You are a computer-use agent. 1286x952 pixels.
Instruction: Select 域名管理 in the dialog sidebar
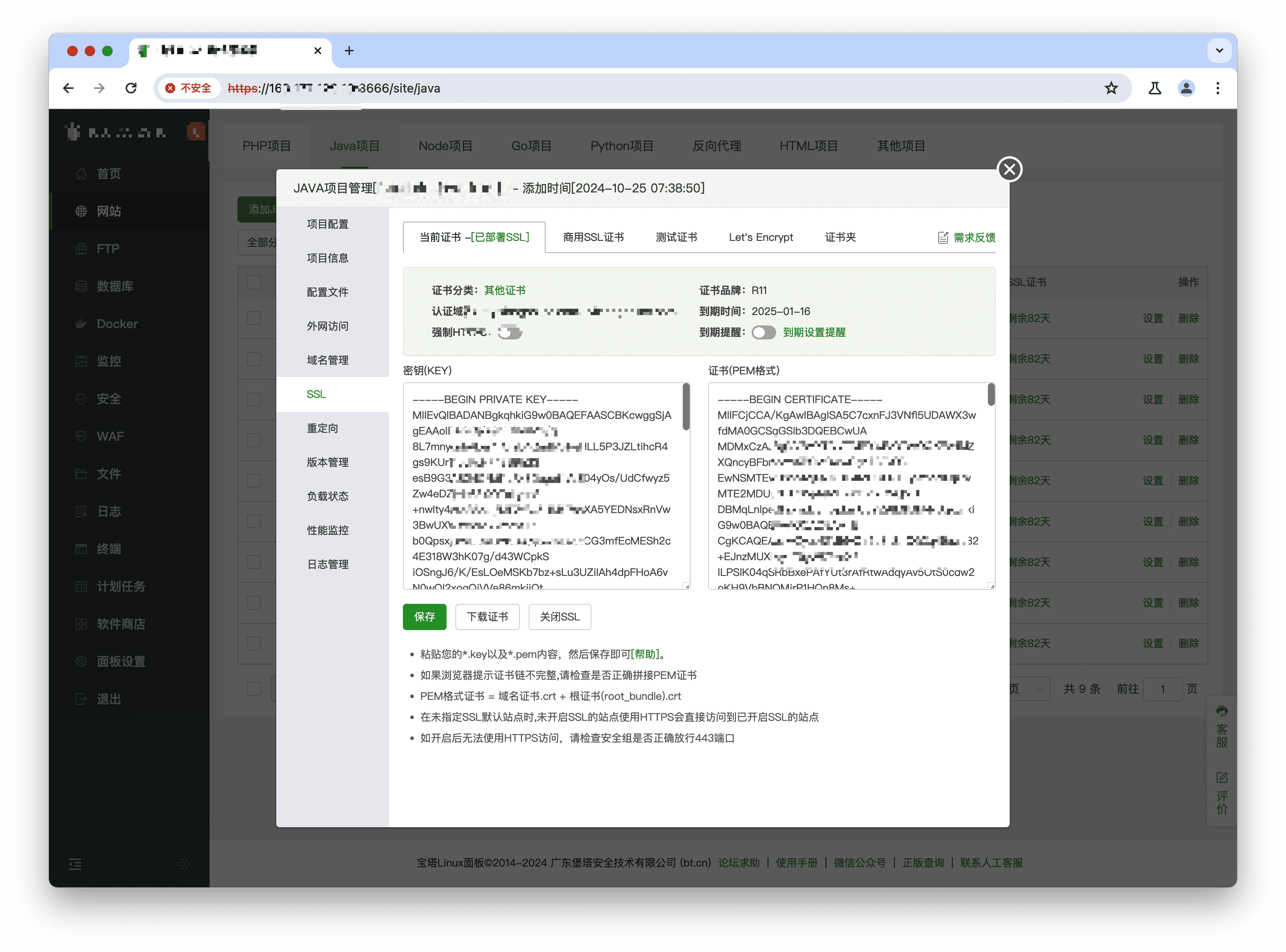click(327, 360)
